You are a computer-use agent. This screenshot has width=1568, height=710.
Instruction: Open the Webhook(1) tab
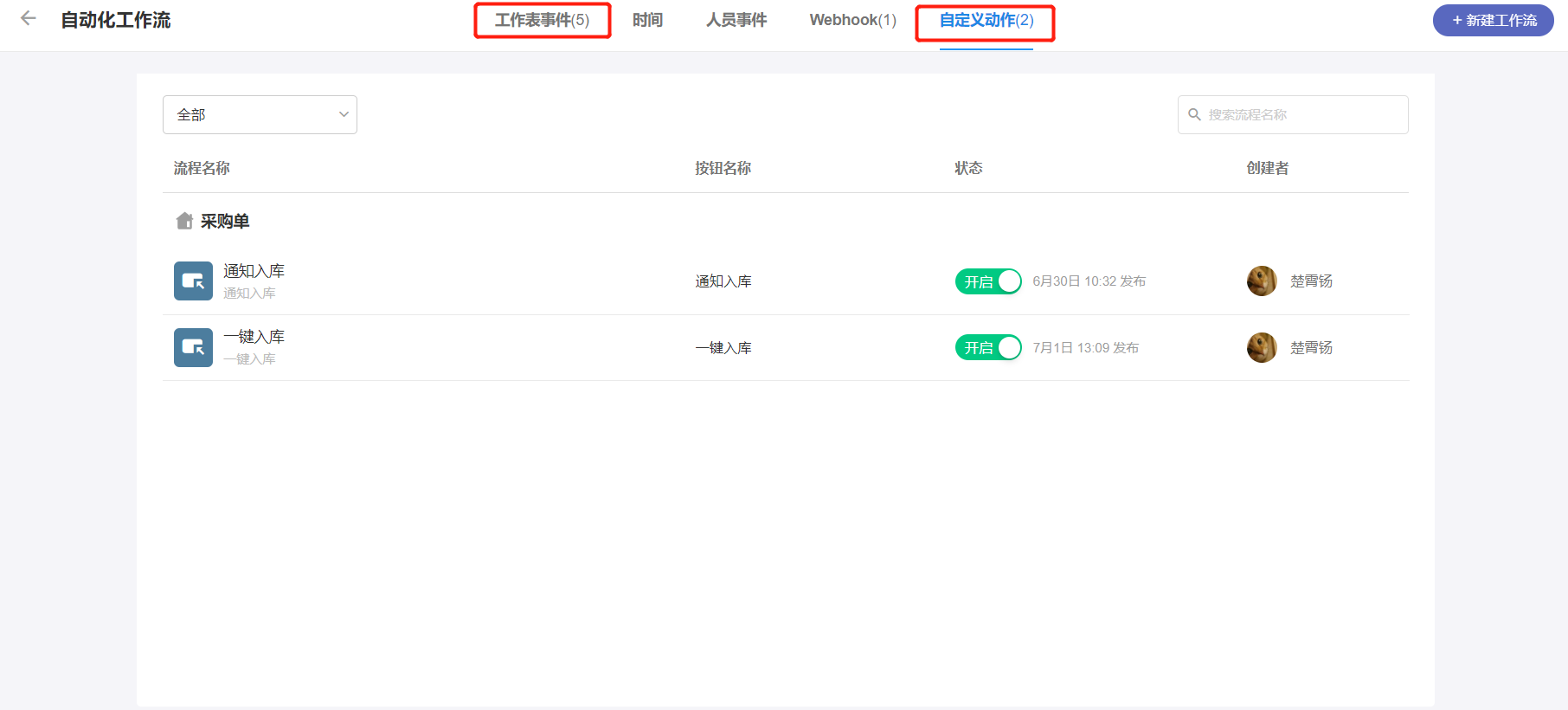[x=853, y=20]
